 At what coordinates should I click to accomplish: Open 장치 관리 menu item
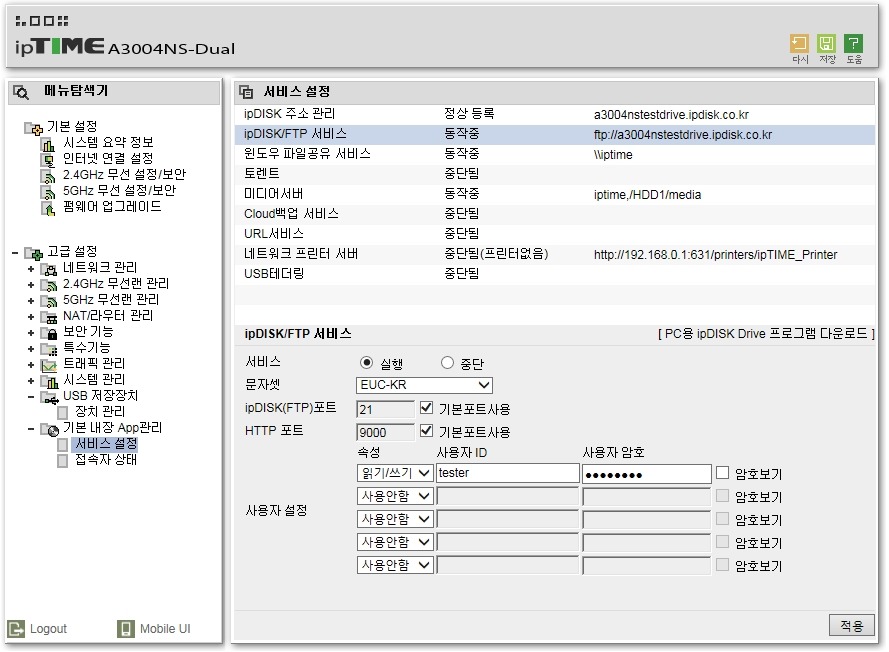pyautogui.click(x=100, y=412)
